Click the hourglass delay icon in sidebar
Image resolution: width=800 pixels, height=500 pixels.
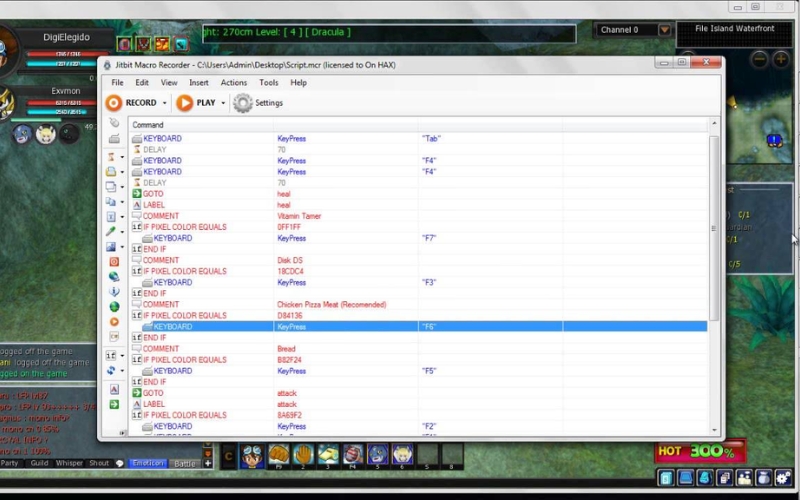point(111,157)
